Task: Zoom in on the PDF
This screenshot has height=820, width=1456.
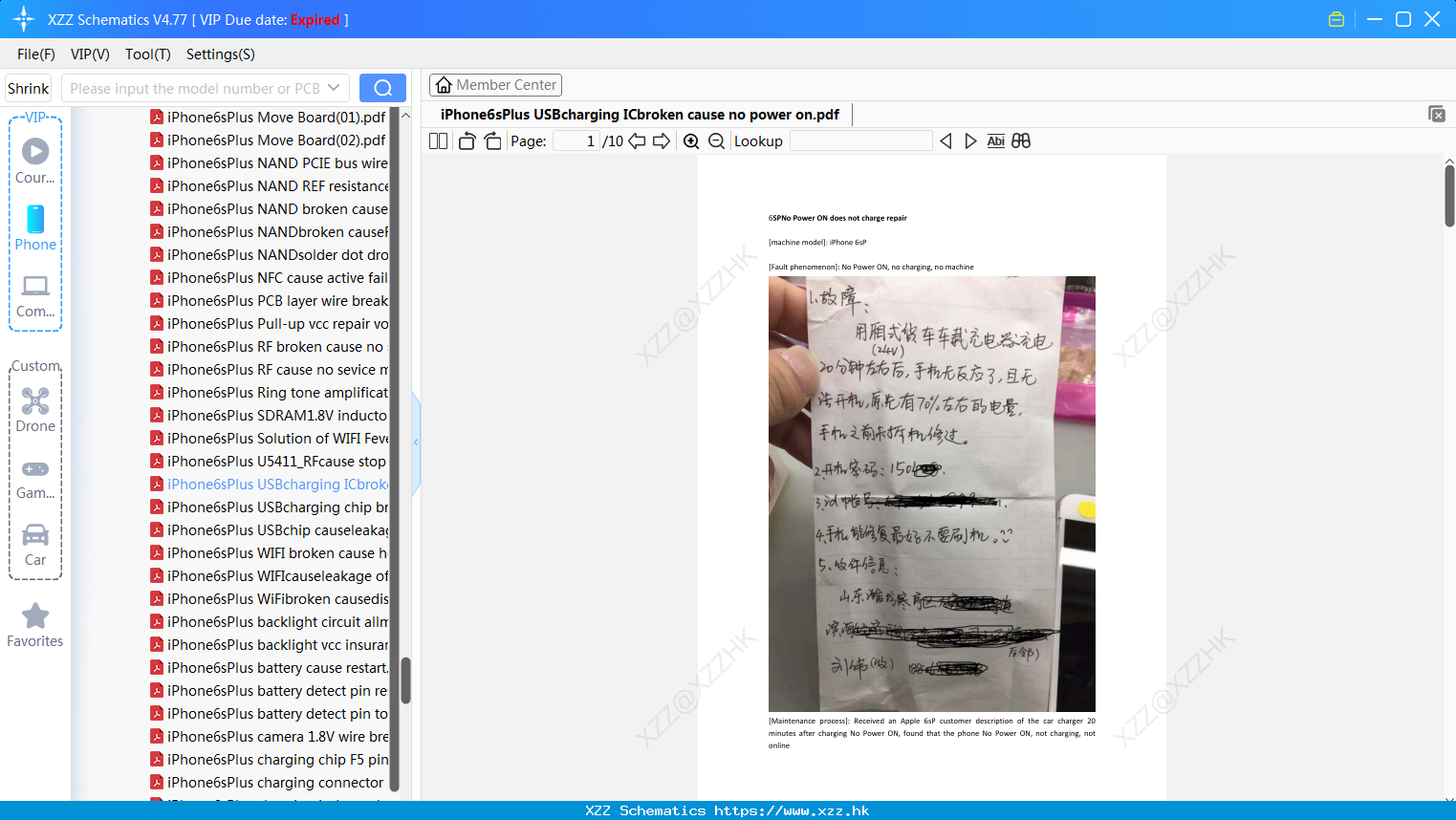Action: [691, 141]
